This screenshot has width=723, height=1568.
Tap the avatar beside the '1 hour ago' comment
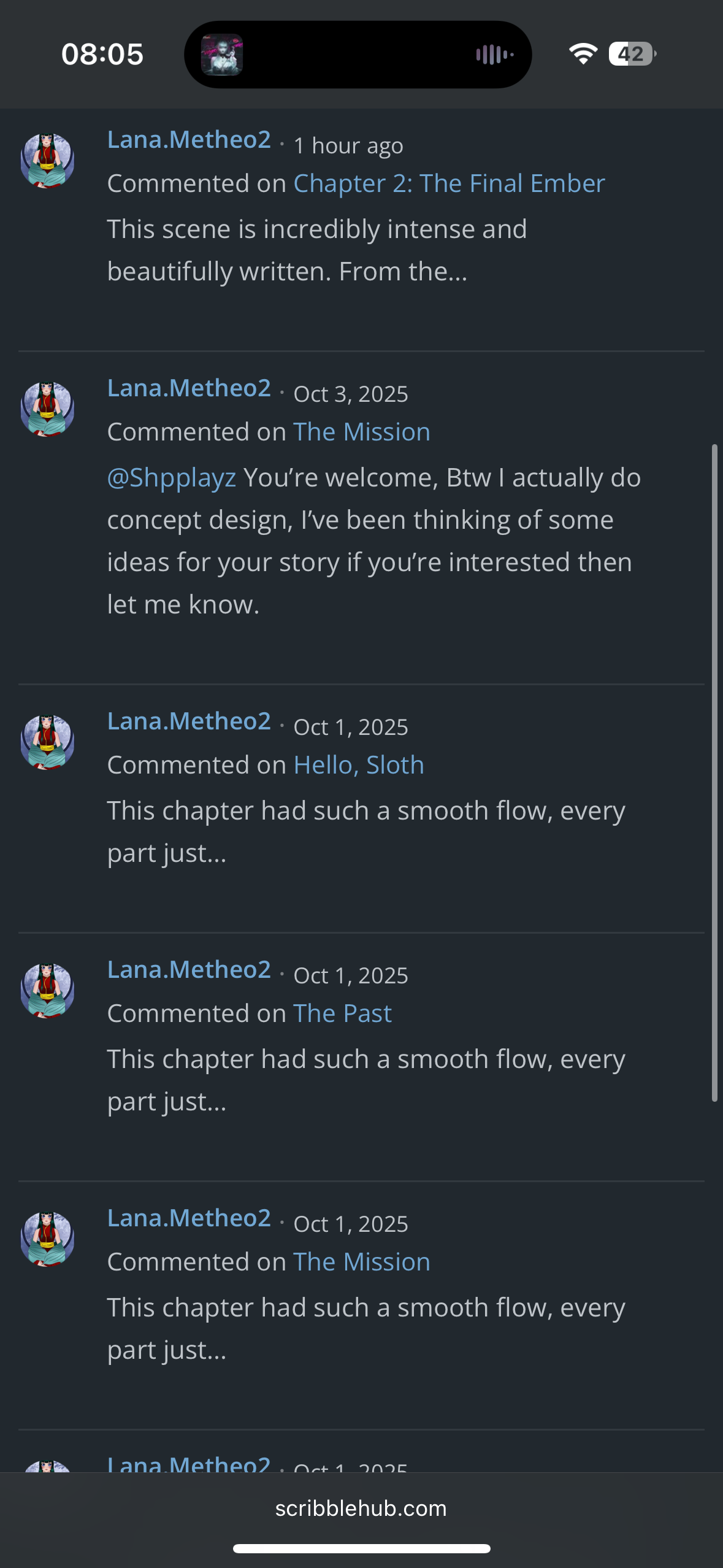click(48, 161)
